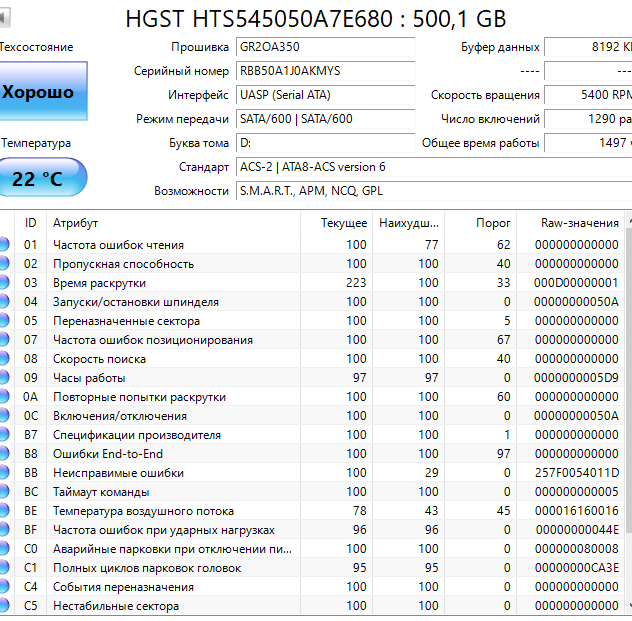Click the Порог column header
This screenshot has width=632, height=621.
pos(480,223)
